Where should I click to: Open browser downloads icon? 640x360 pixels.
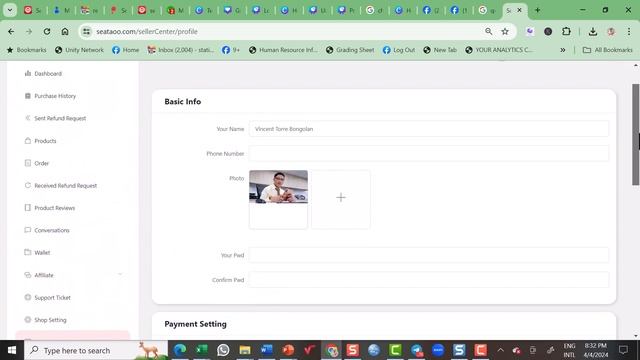pyautogui.click(x=593, y=31)
